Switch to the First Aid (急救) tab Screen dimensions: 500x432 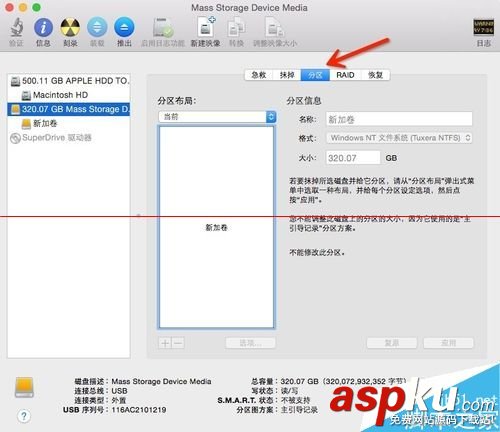pyautogui.click(x=259, y=75)
